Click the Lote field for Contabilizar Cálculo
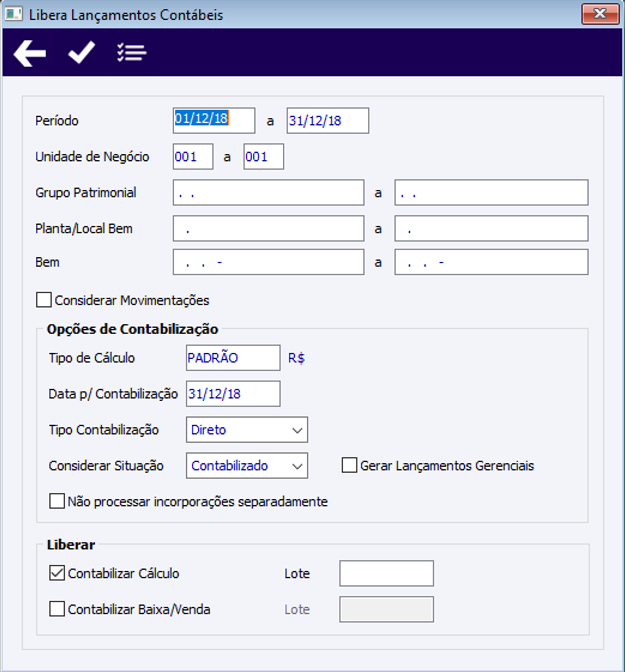Screen dimensions: 625x672 coord(386,573)
